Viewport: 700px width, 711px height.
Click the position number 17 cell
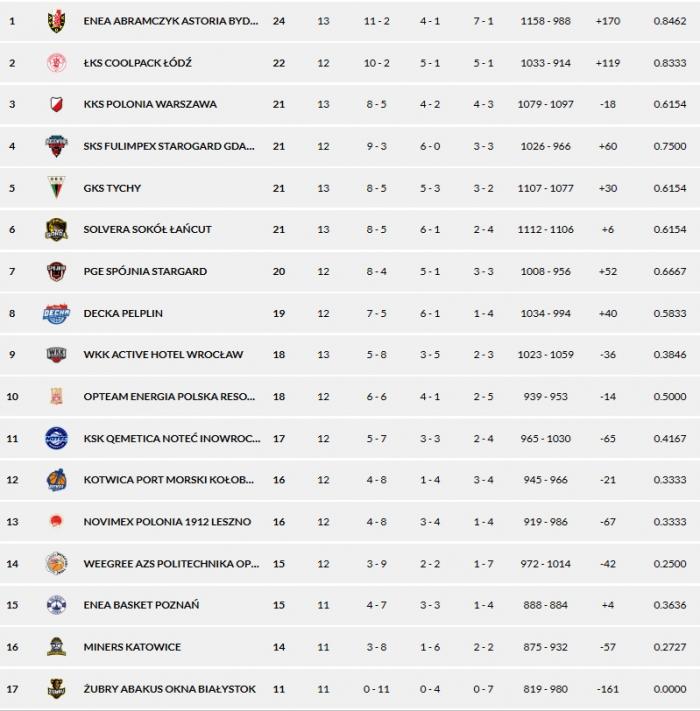[x=12, y=689]
